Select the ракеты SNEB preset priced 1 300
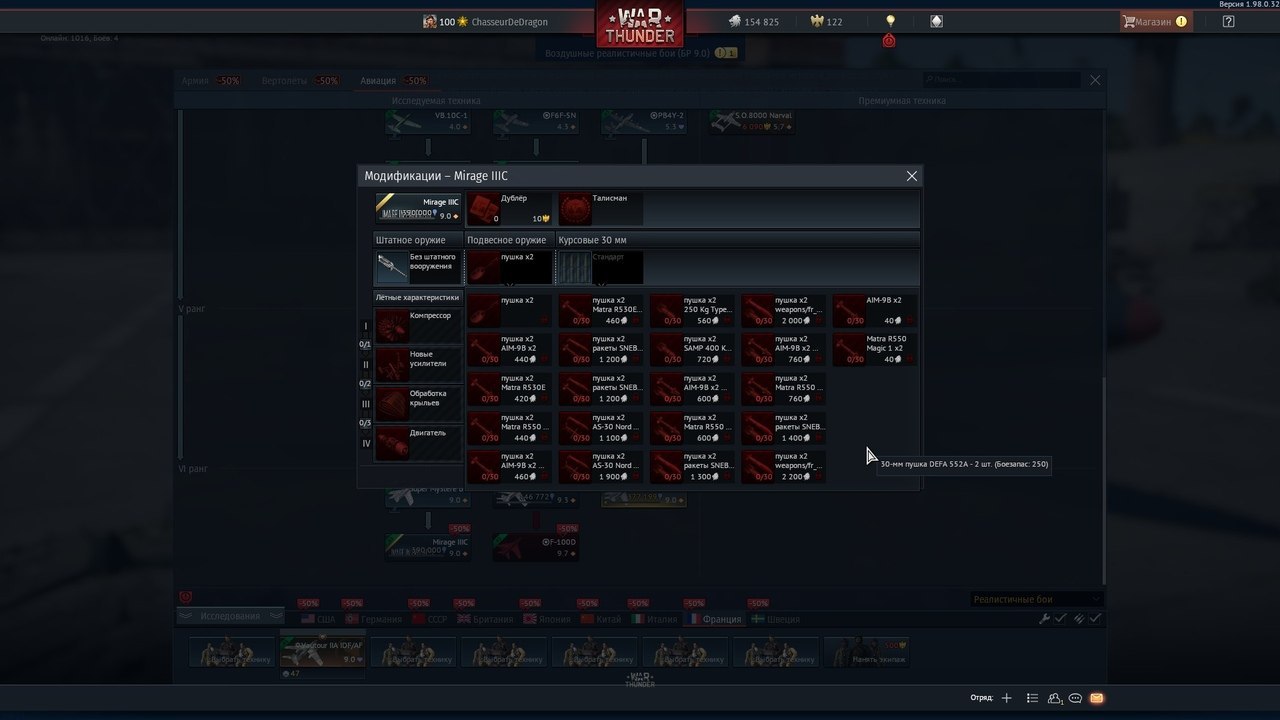Image resolution: width=1280 pixels, height=720 pixels. click(693, 467)
